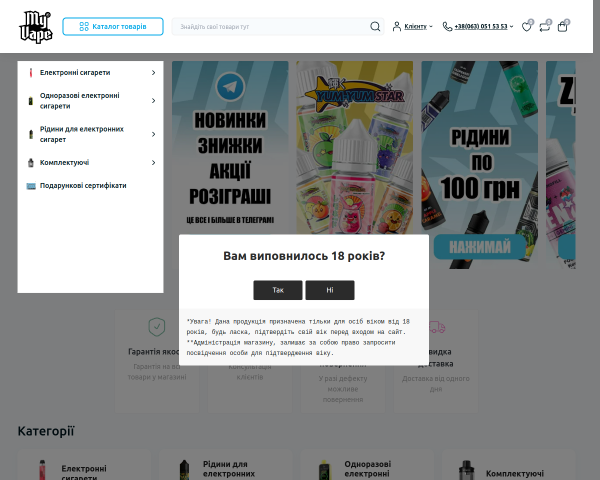
Task: Confirm age with the Так button
Action: [278, 290]
